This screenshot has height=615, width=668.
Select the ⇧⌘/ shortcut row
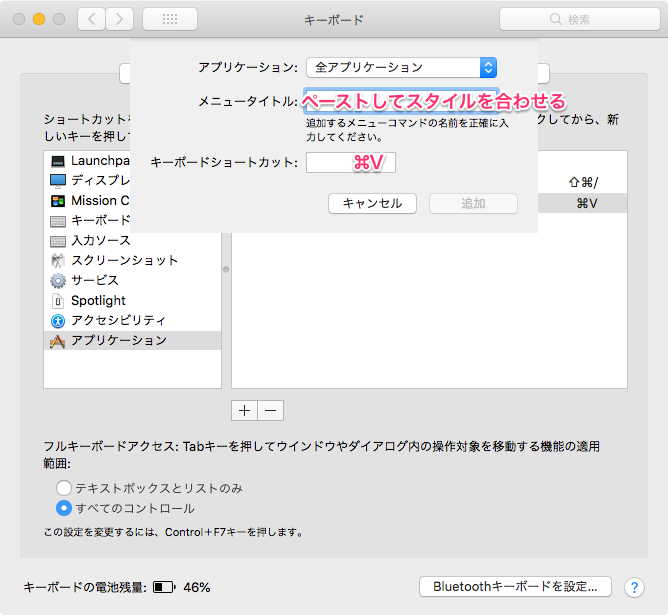(582, 182)
